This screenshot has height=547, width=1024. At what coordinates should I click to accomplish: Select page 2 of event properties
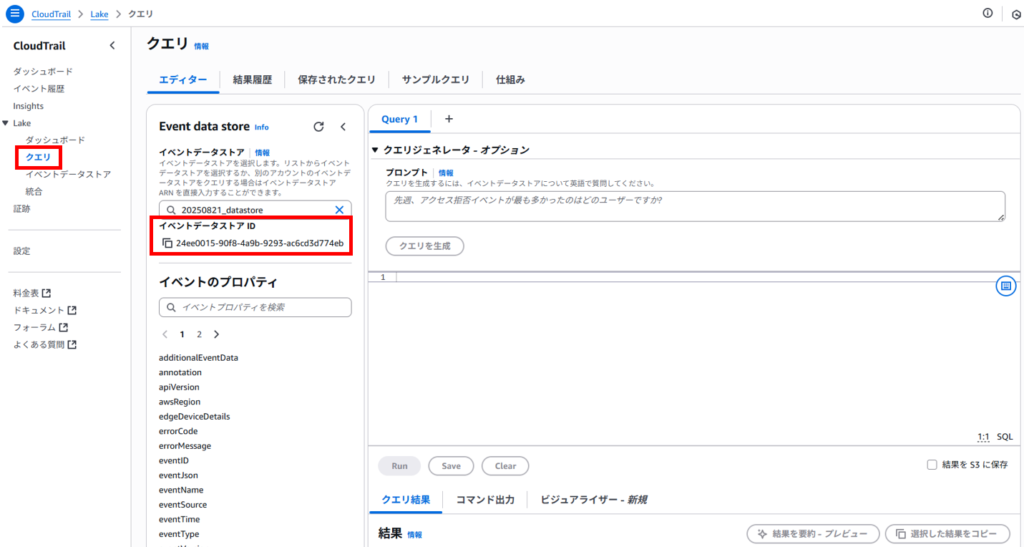(x=199, y=334)
